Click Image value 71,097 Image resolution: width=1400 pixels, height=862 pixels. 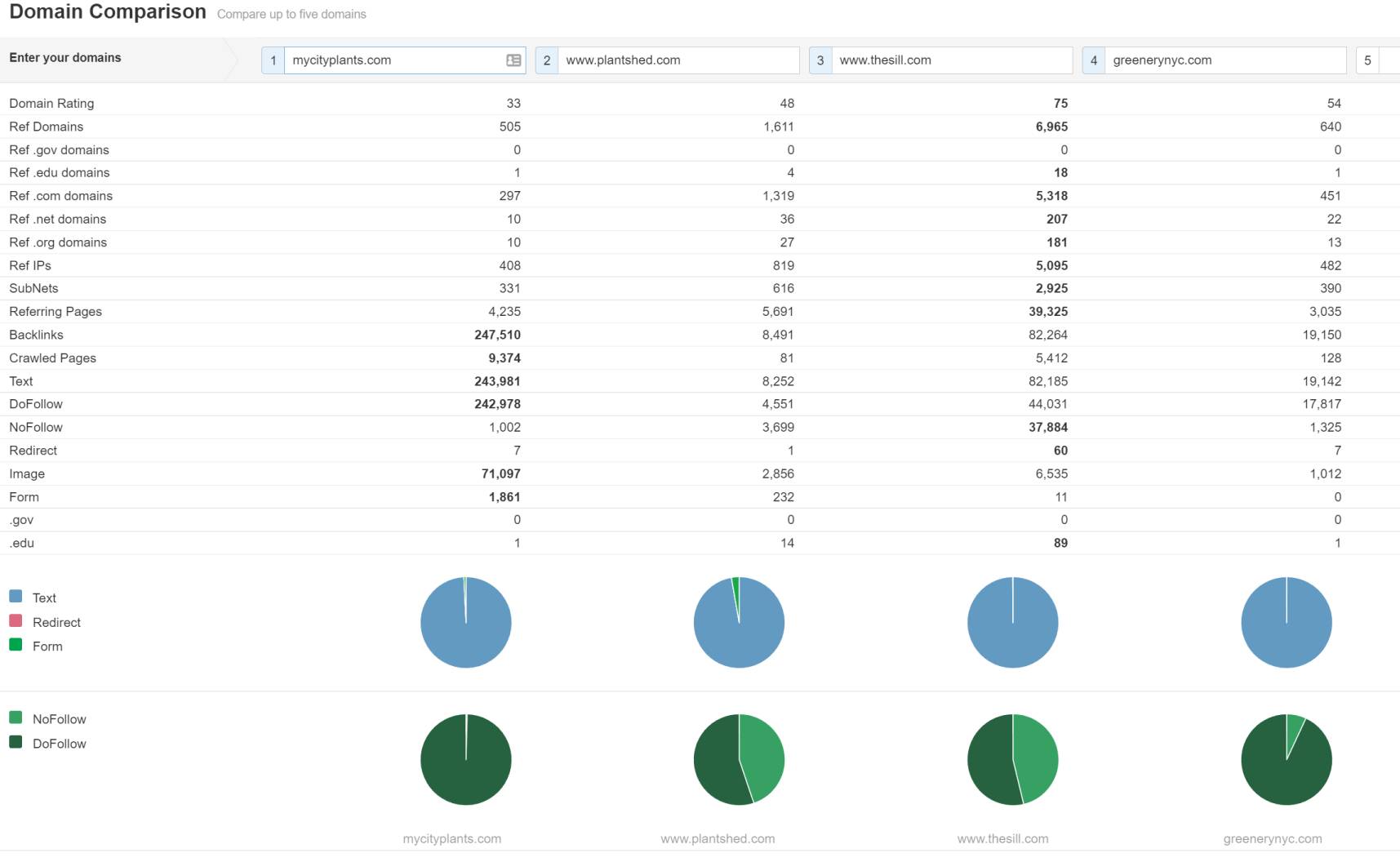(x=501, y=473)
